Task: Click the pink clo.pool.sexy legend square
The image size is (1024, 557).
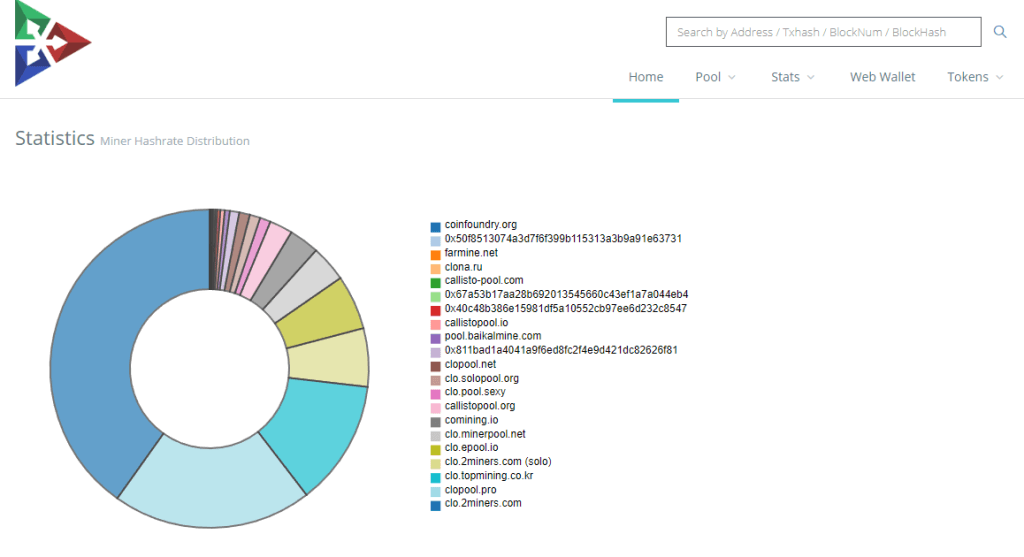Action: pyautogui.click(x=436, y=394)
